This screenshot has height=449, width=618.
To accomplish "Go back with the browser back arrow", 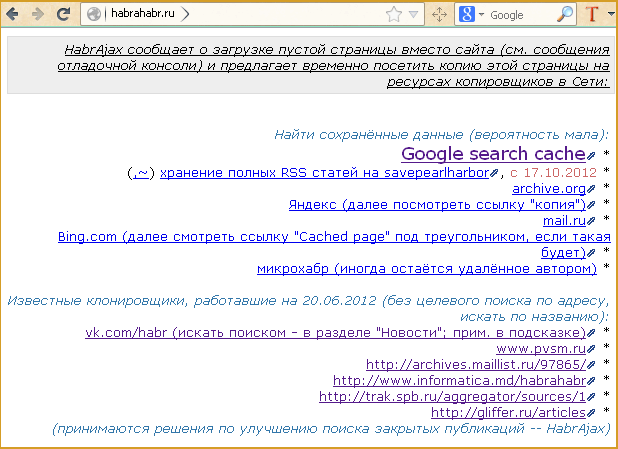I will 13,15.
